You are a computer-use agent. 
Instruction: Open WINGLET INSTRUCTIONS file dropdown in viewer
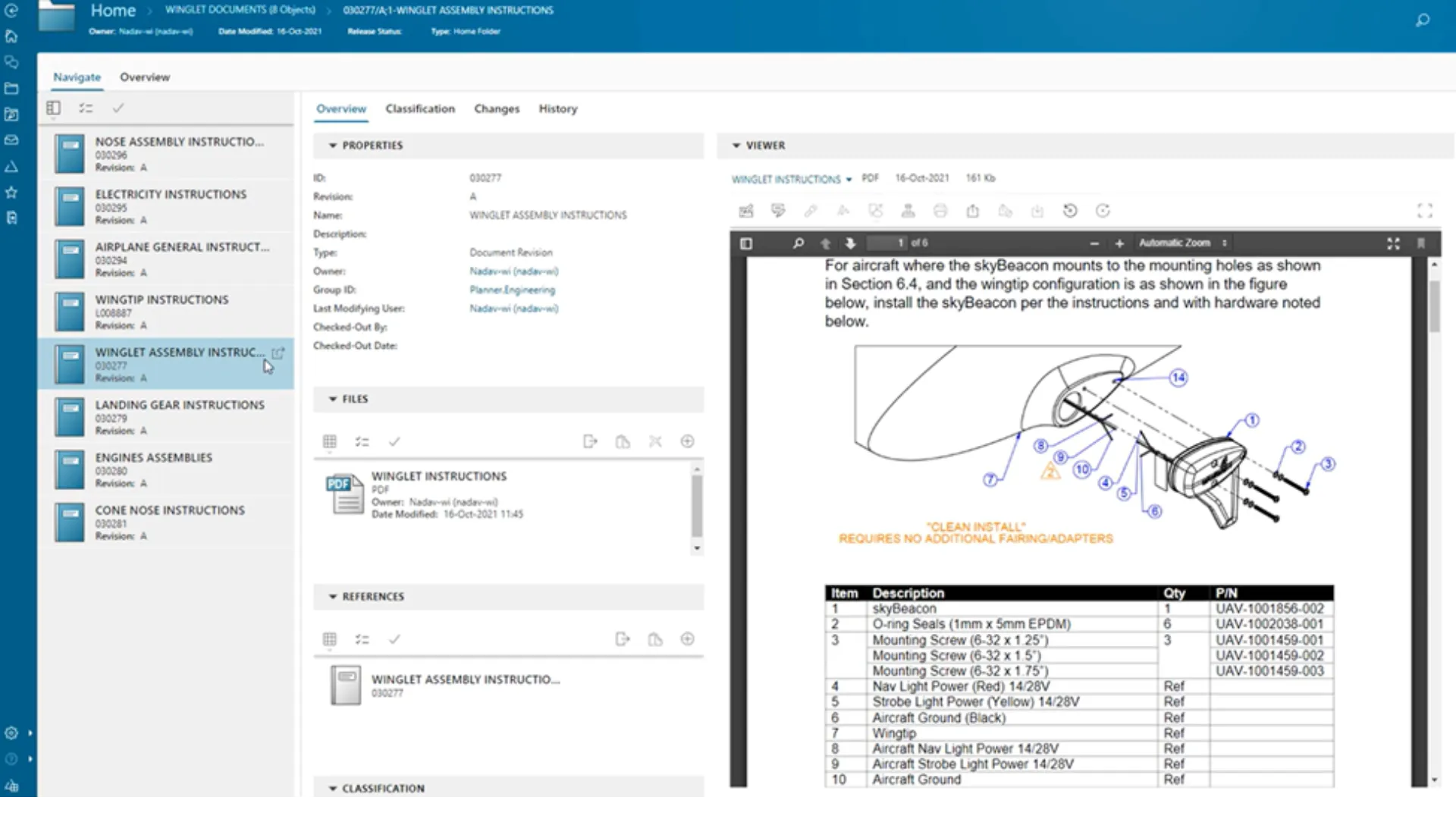coord(792,179)
